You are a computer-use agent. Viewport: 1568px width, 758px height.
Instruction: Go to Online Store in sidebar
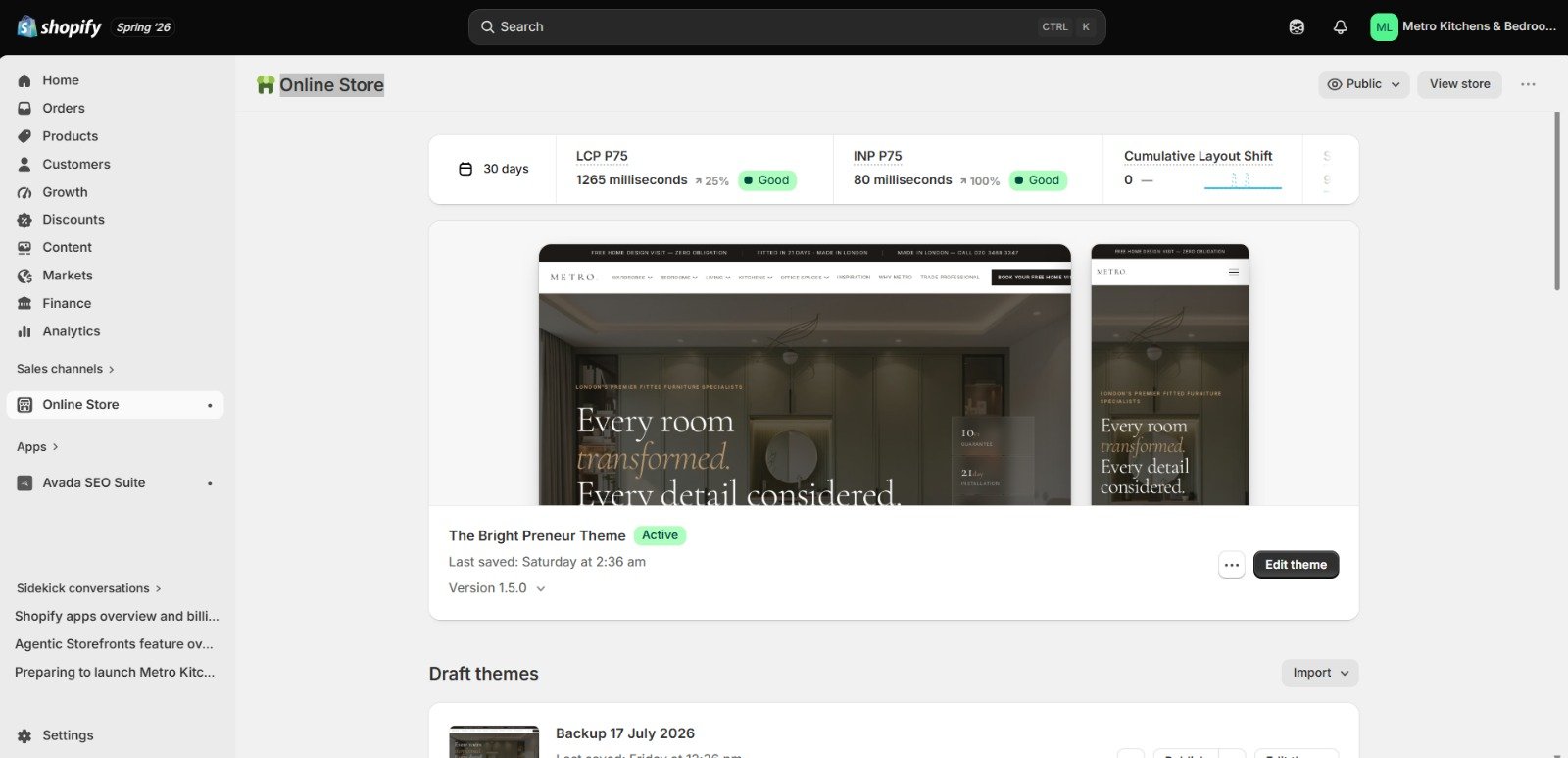coord(115,405)
